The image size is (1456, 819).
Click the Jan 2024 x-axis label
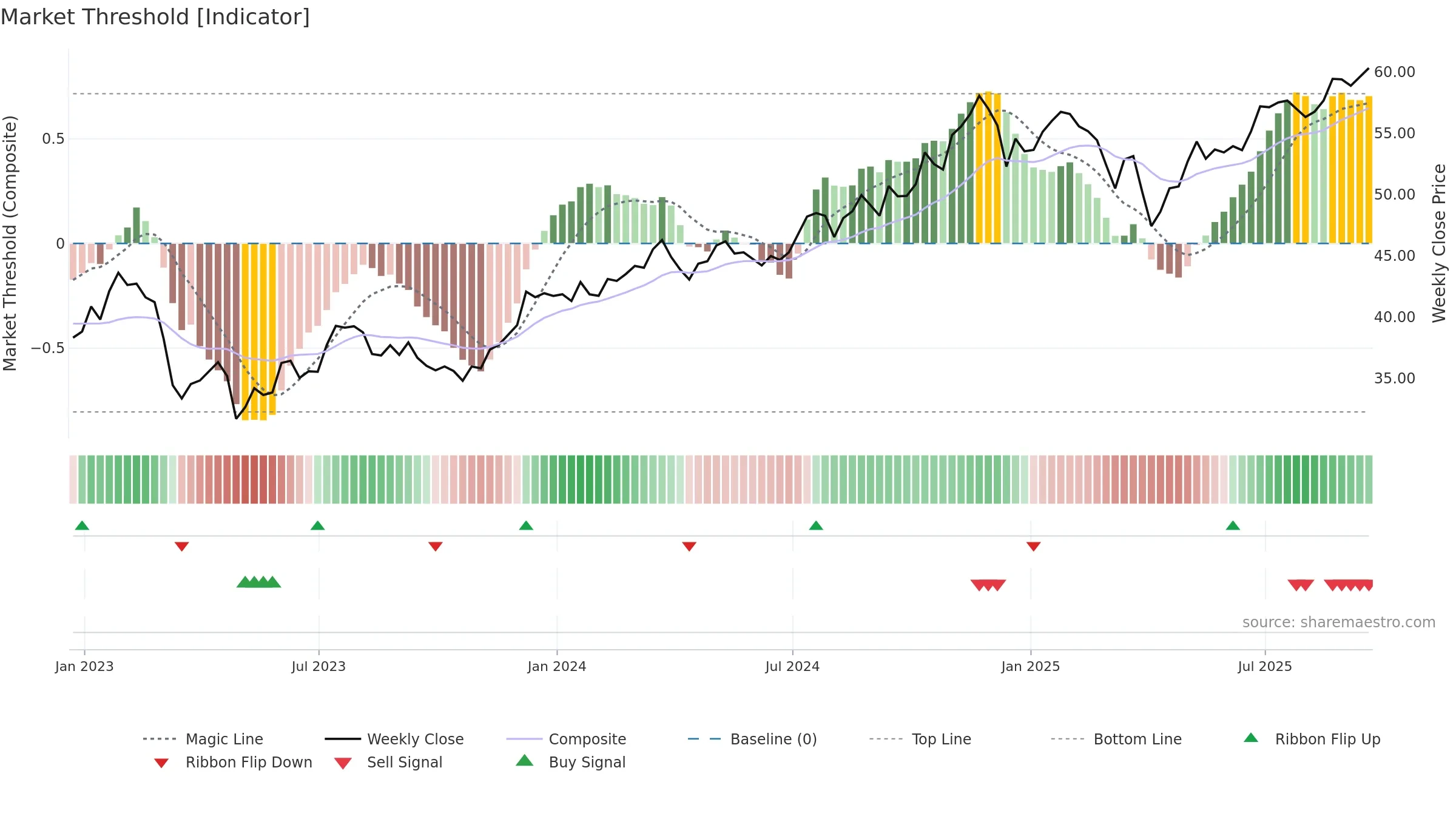point(557,666)
